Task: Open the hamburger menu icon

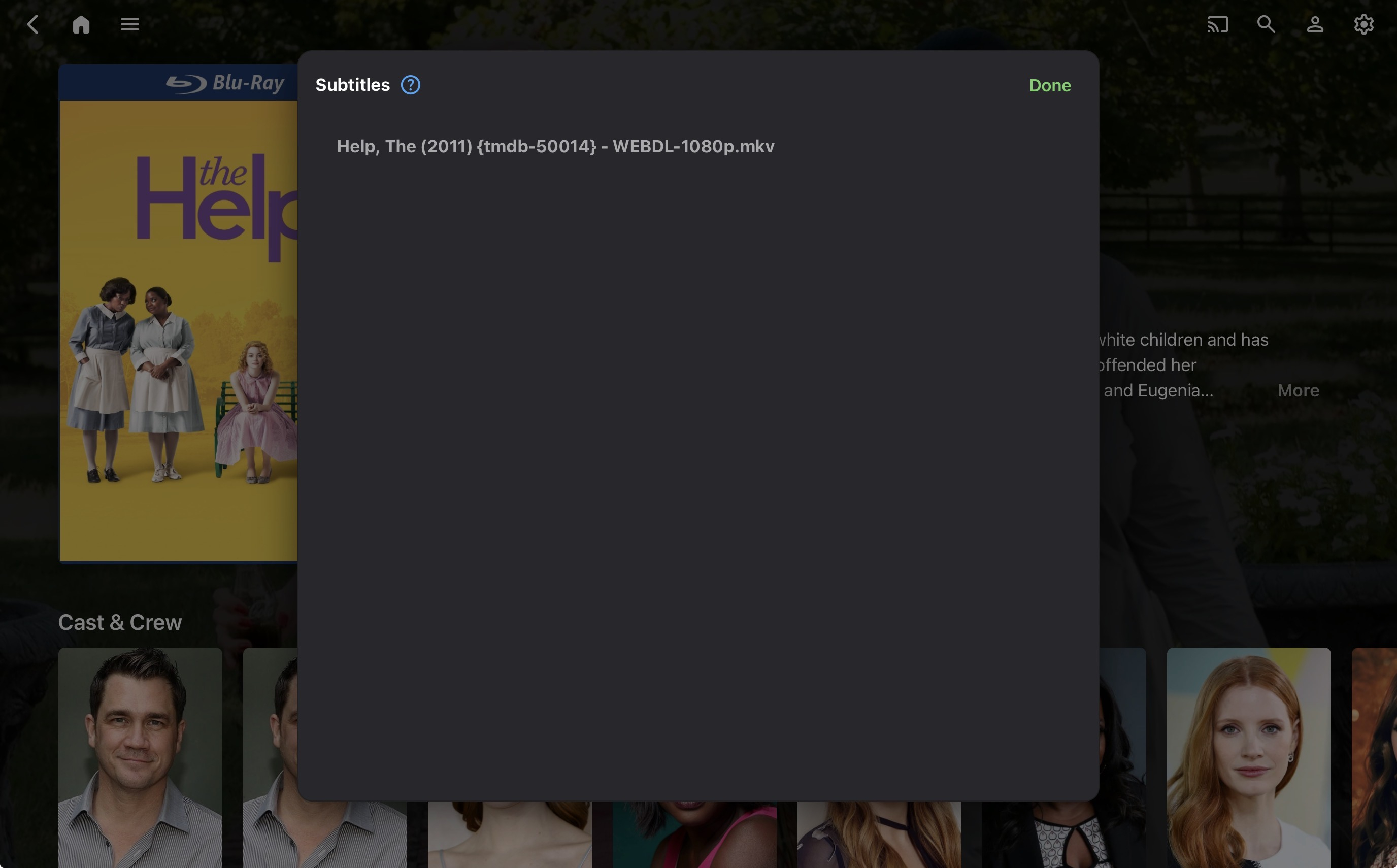Action: tap(130, 25)
